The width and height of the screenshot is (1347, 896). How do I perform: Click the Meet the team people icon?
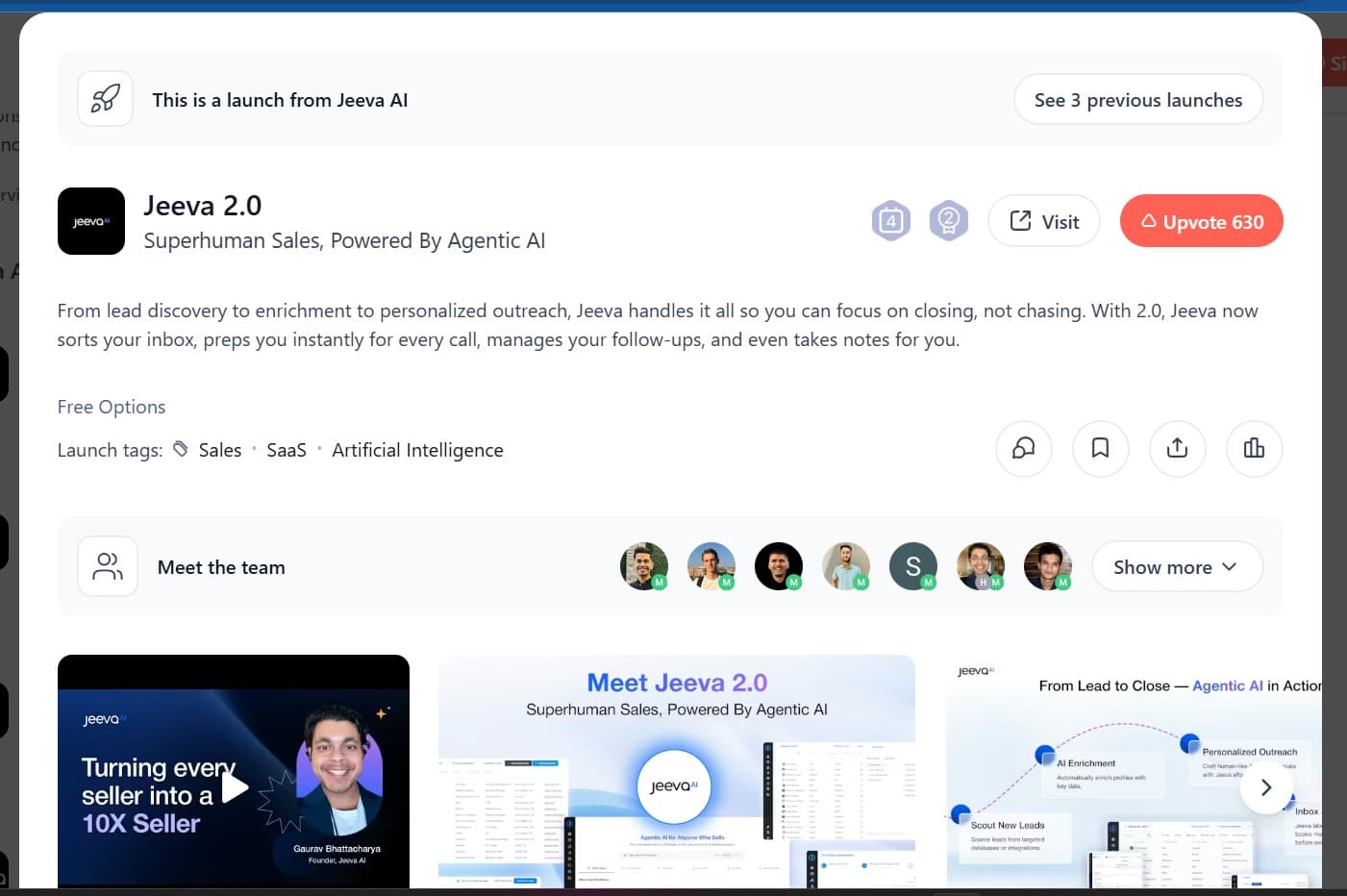click(x=108, y=566)
